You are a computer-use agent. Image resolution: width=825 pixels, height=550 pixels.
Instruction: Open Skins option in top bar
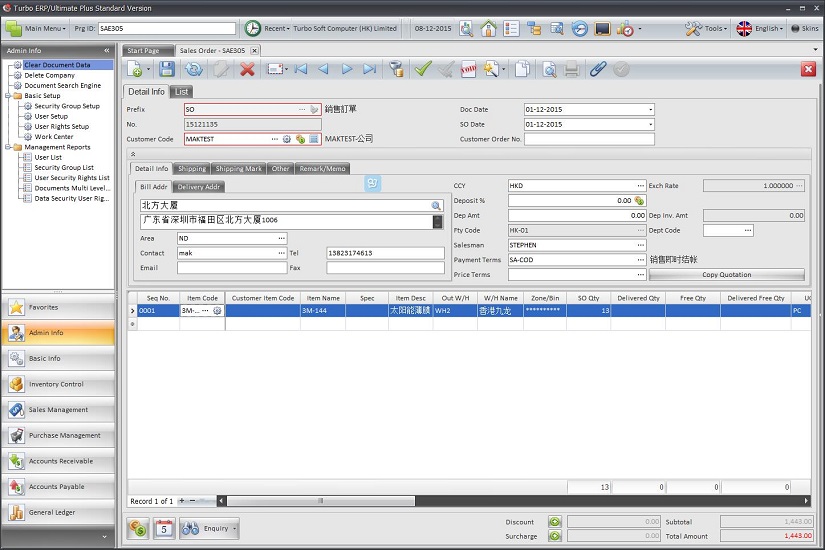[x=805, y=28]
